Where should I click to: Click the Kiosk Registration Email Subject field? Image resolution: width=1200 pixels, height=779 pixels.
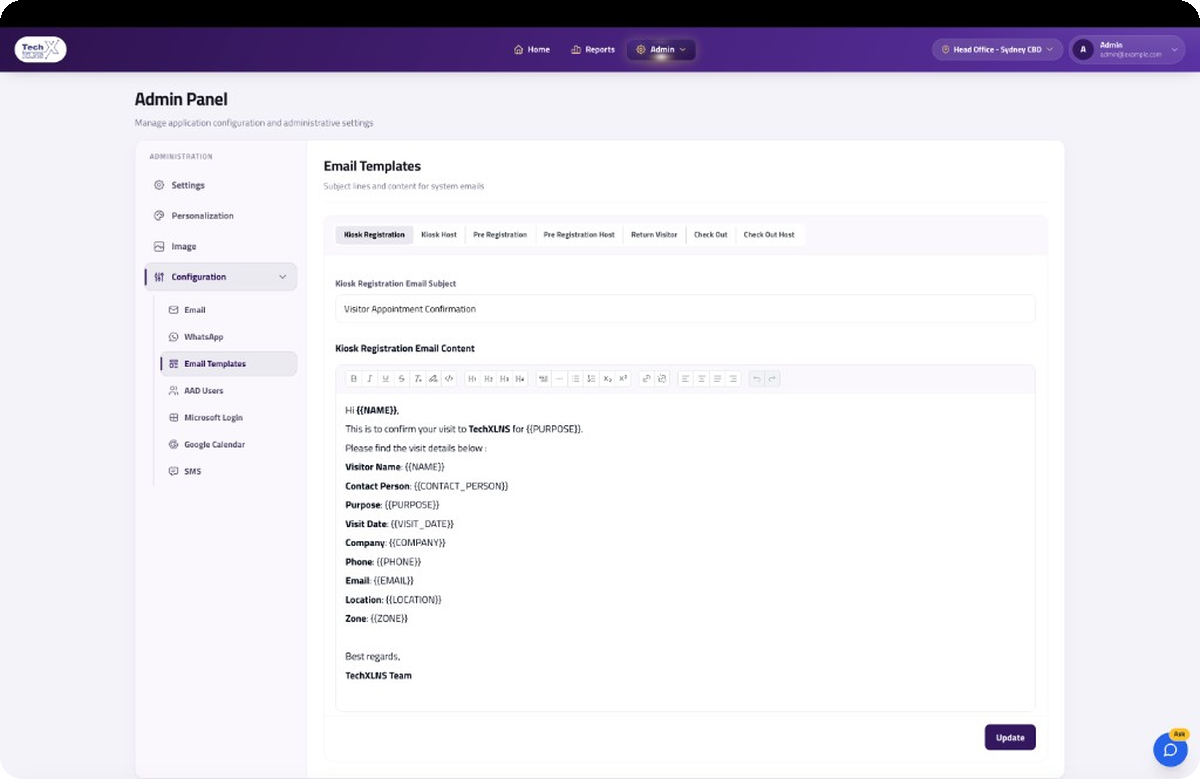685,309
